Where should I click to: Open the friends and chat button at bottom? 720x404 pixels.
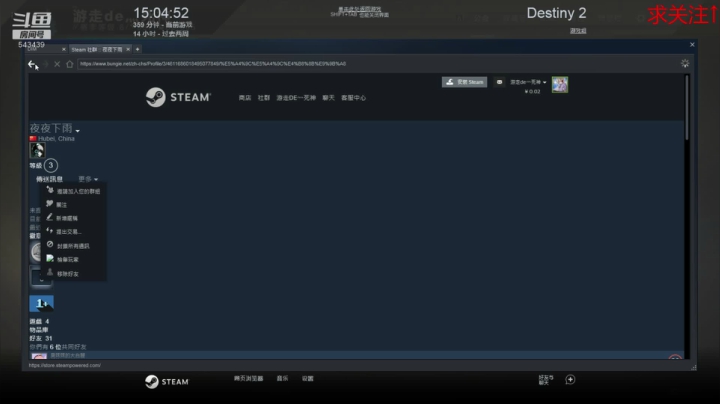pos(546,380)
